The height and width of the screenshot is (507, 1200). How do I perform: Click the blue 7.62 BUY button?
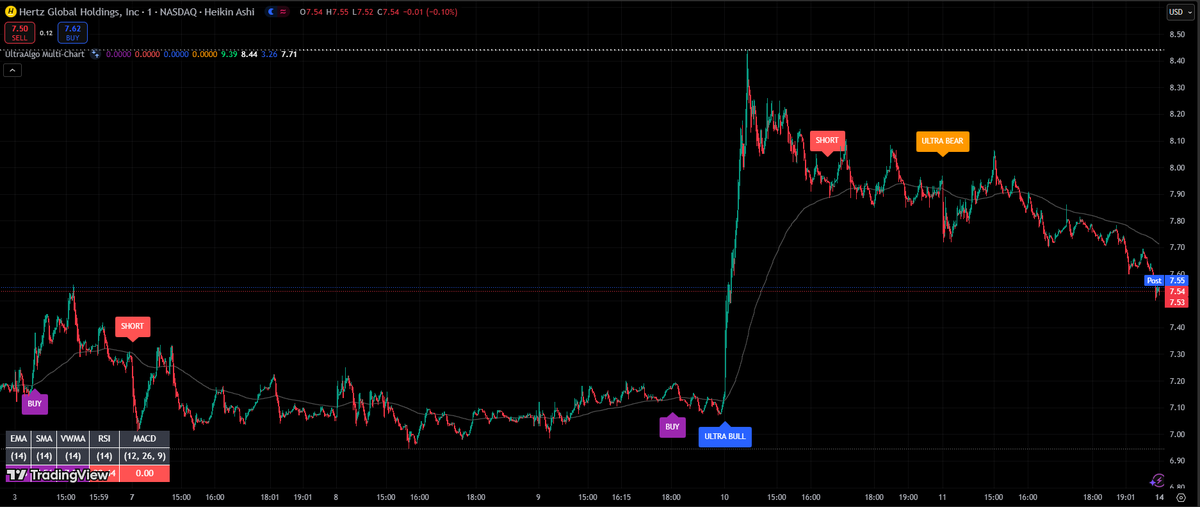(72, 33)
